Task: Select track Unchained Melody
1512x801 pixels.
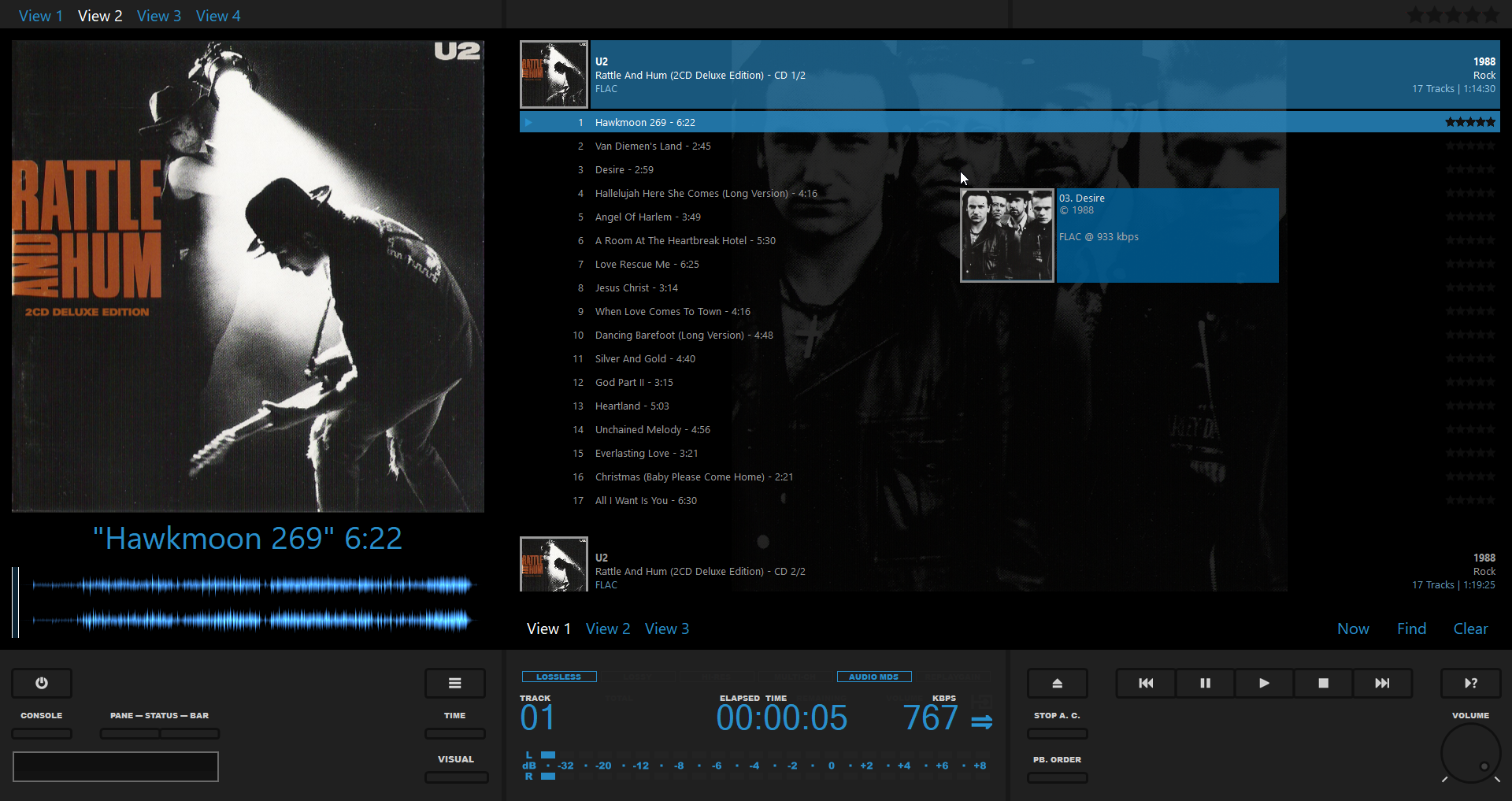Action: coord(1010,429)
